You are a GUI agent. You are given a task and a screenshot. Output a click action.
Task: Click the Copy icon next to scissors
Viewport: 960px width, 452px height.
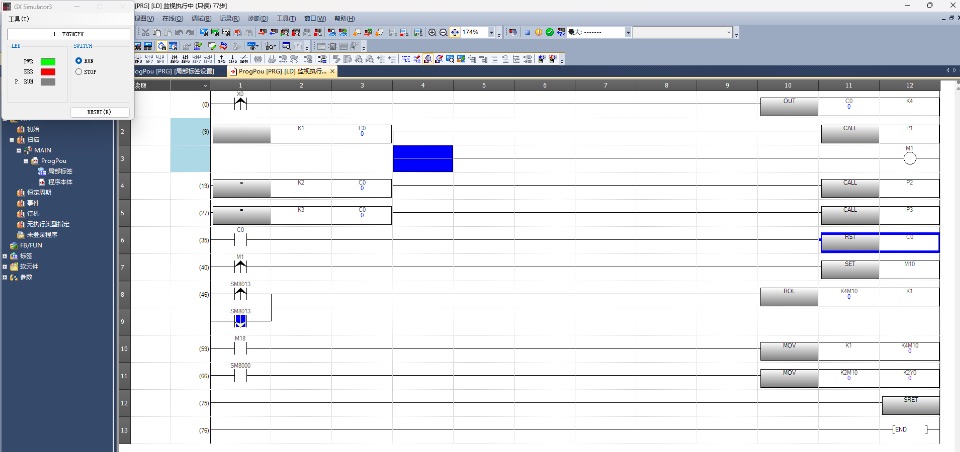click(x=157, y=32)
